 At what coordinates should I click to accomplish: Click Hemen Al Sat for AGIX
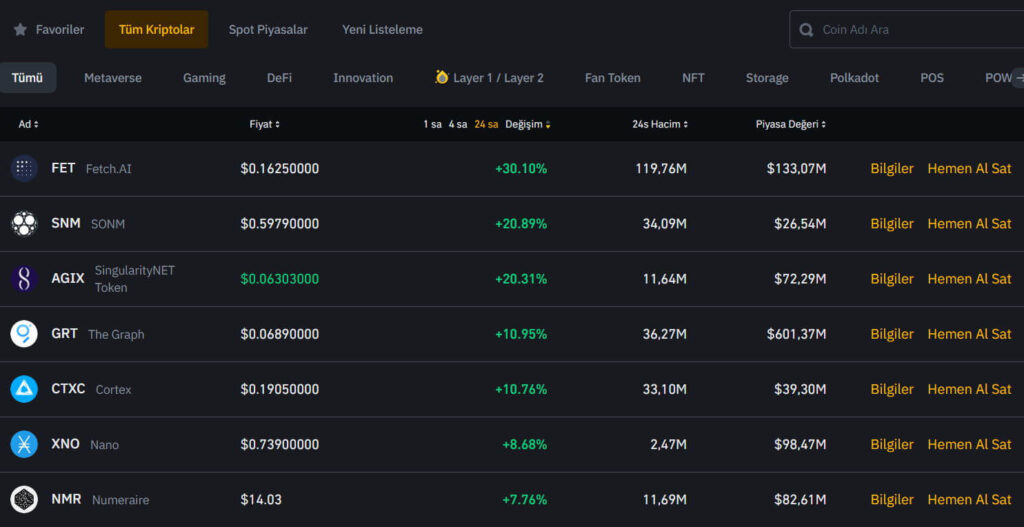(969, 279)
